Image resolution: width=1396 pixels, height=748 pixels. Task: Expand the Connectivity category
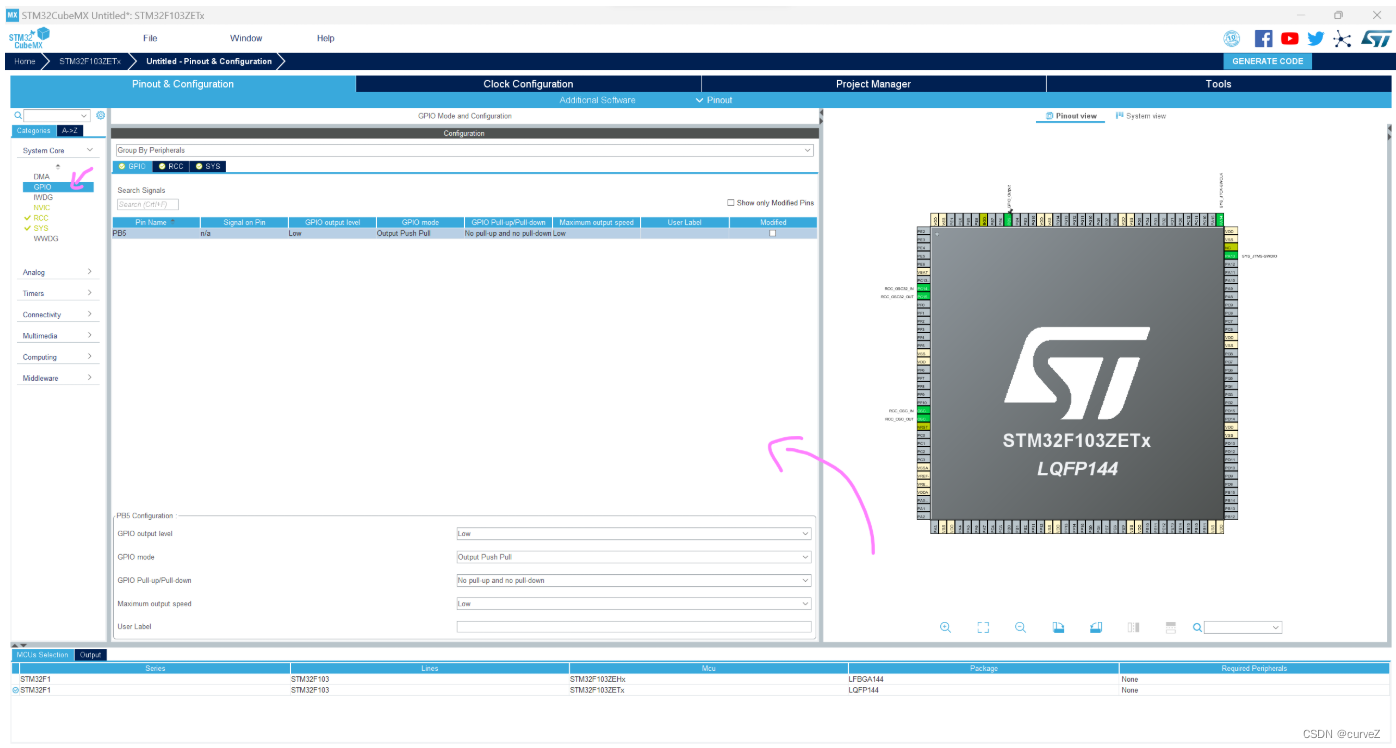point(89,314)
